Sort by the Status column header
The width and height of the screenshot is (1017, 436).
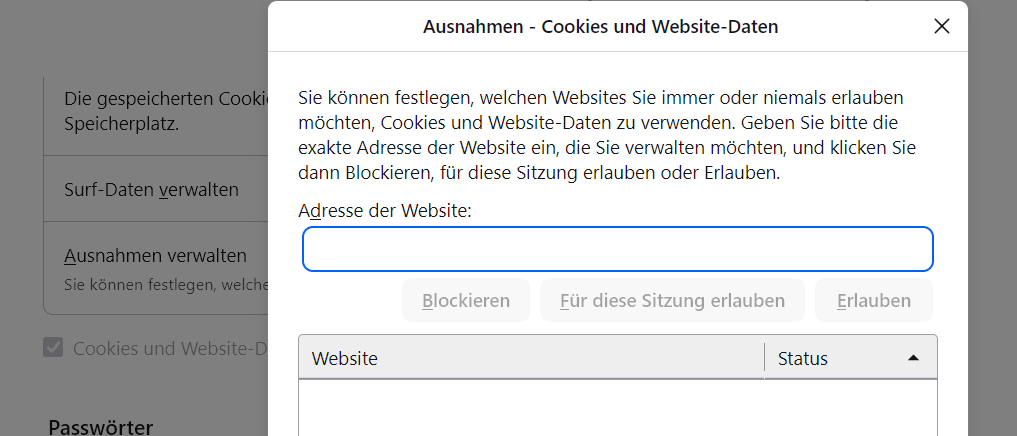pyautogui.click(x=803, y=358)
